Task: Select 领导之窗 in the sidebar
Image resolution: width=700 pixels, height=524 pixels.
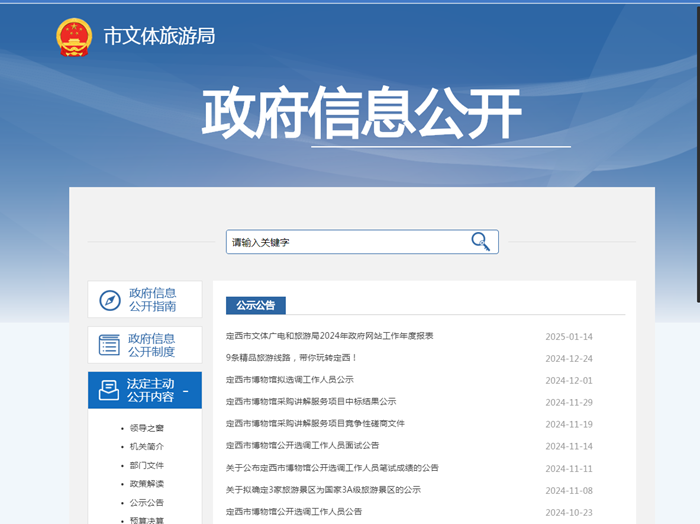Action: tap(146, 428)
